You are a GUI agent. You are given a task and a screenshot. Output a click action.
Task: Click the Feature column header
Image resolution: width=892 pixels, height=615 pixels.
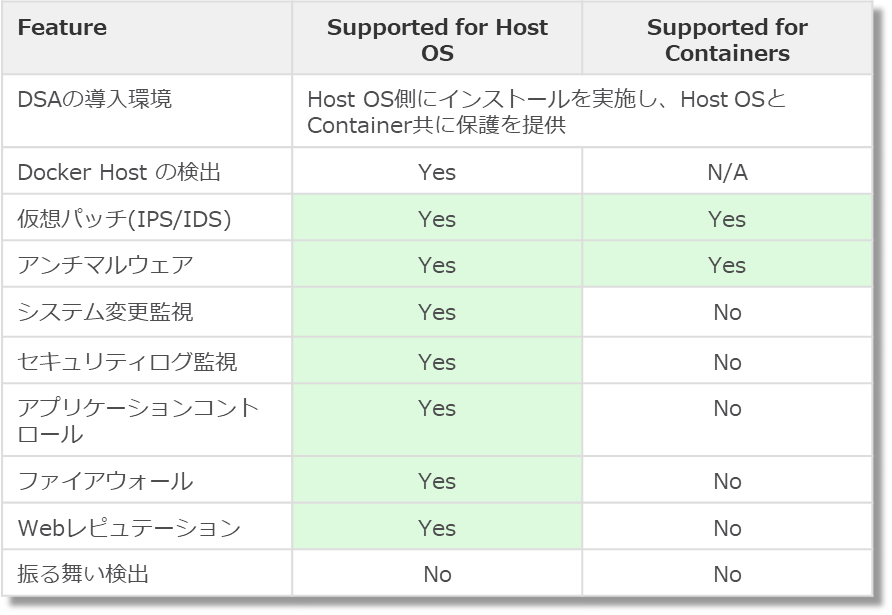62,28
